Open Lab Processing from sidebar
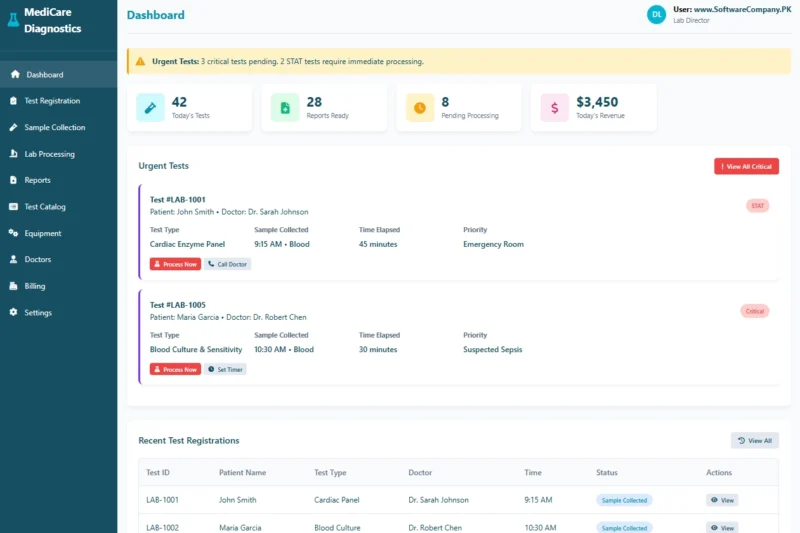 click(49, 154)
